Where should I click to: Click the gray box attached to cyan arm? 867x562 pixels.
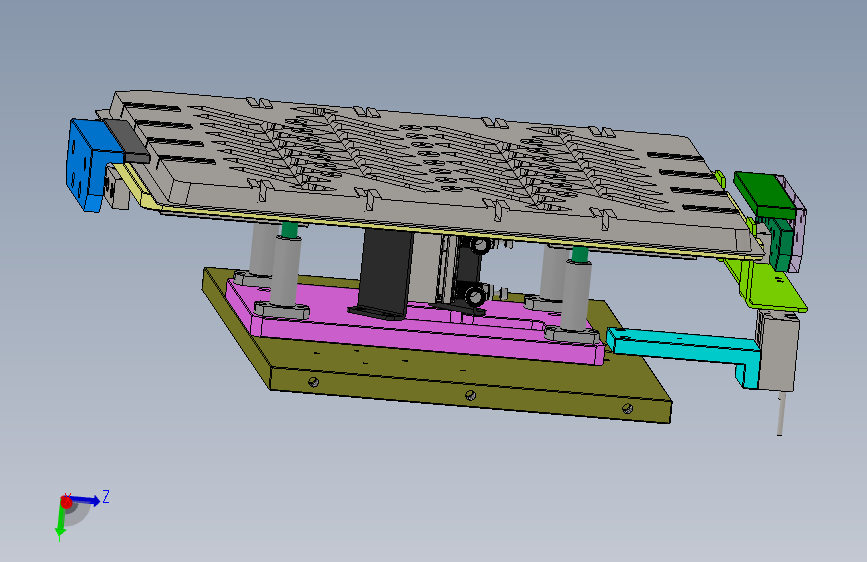pyautogui.click(x=780, y=351)
